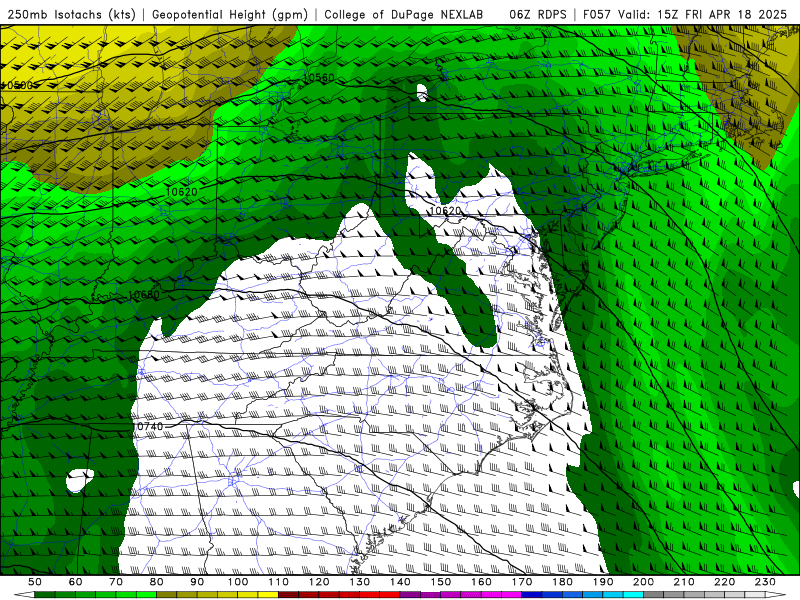Select the "College of DuPage NEXLAB" label
Viewport: 800px width, 600px height.
[x=404, y=15]
